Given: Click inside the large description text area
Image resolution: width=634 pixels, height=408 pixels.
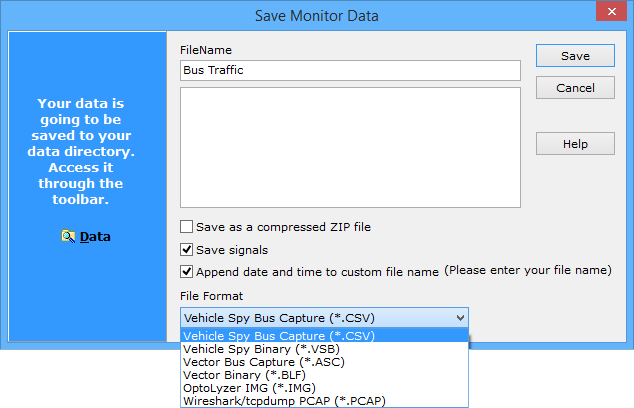Looking at the screenshot, I should pos(350,147).
